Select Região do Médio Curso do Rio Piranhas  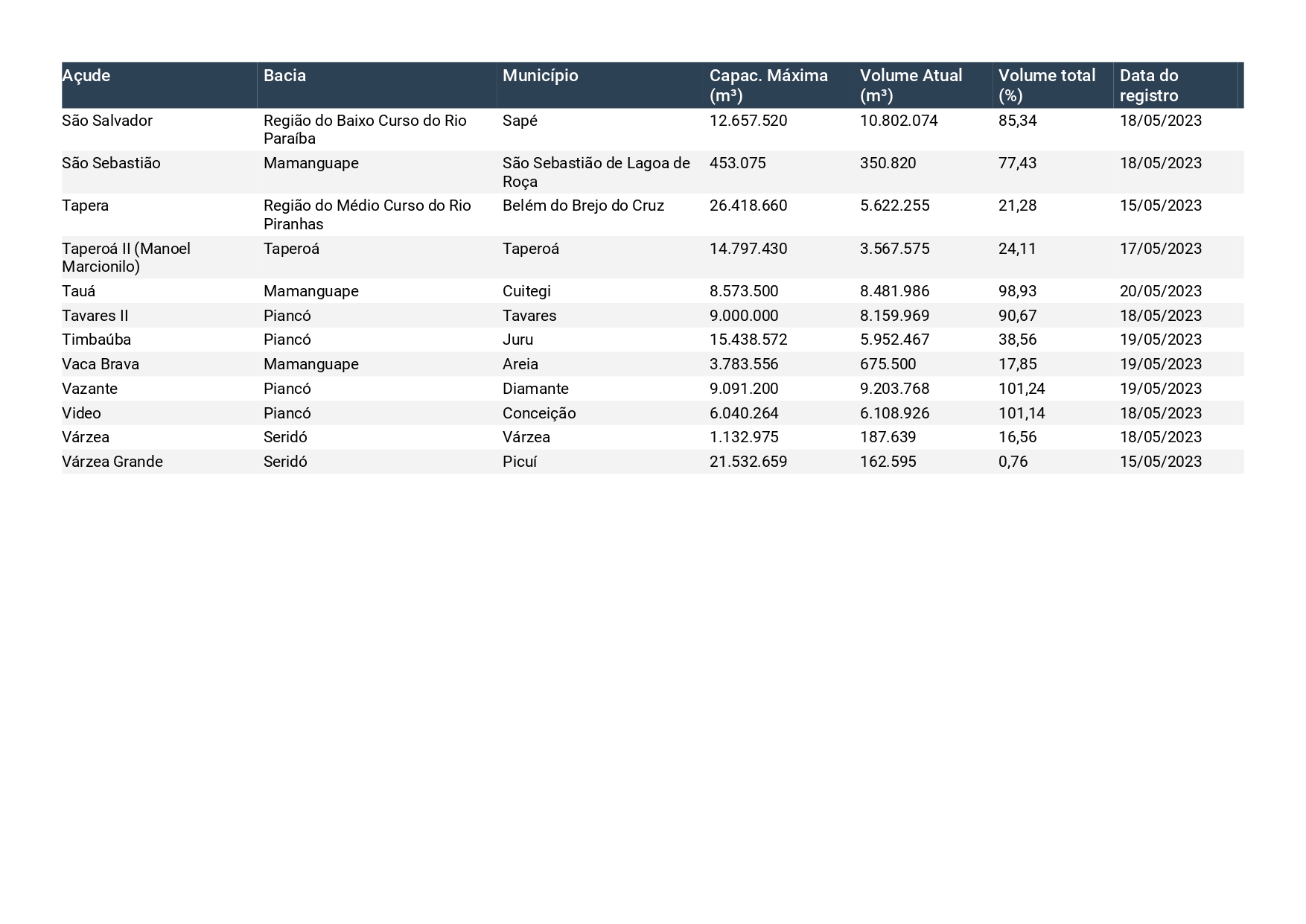[x=367, y=214]
